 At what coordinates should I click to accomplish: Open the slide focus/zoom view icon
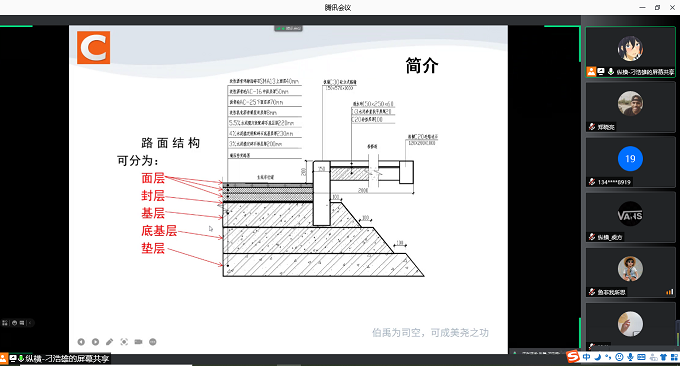click(x=124, y=342)
